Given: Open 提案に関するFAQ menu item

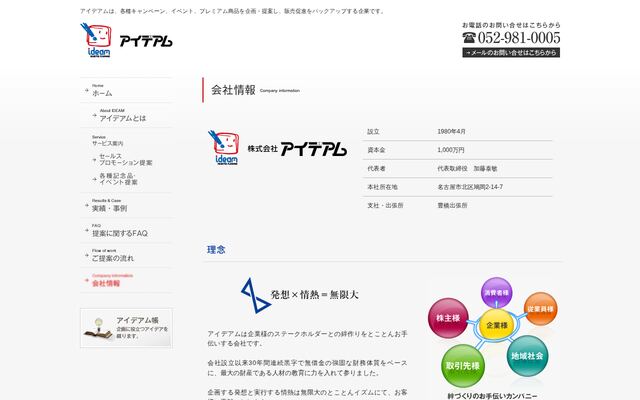Looking at the screenshot, I should click(120, 233).
